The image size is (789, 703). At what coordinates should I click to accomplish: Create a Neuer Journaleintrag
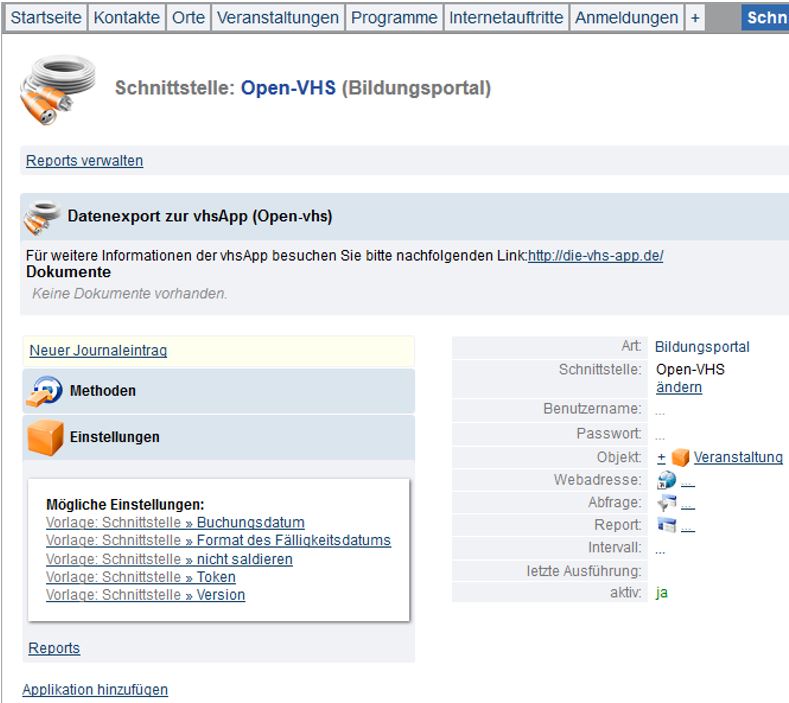point(98,350)
